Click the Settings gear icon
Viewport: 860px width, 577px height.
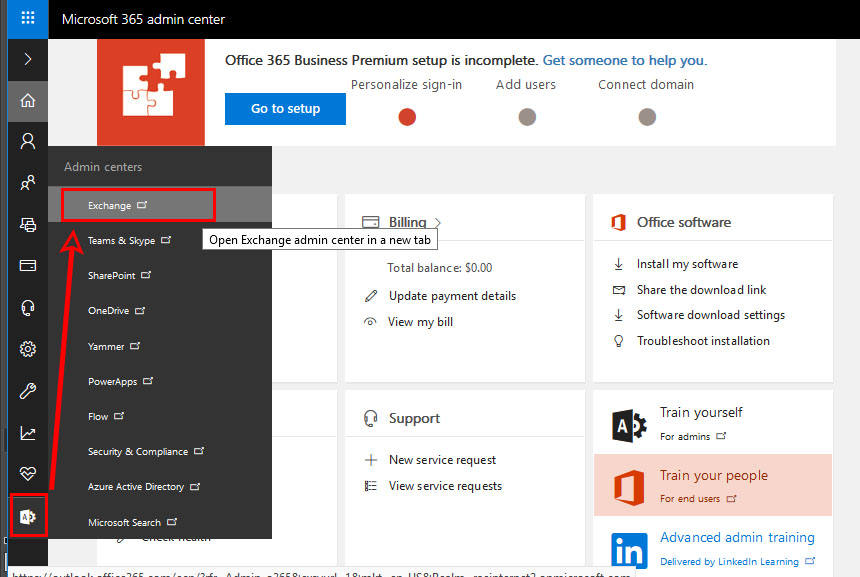(27, 348)
